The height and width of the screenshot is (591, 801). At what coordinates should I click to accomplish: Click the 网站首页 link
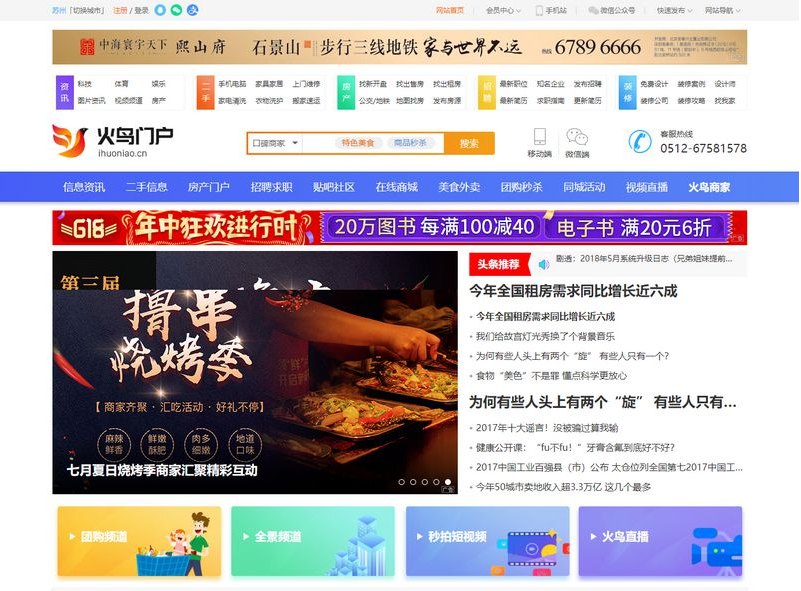pos(450,10)
